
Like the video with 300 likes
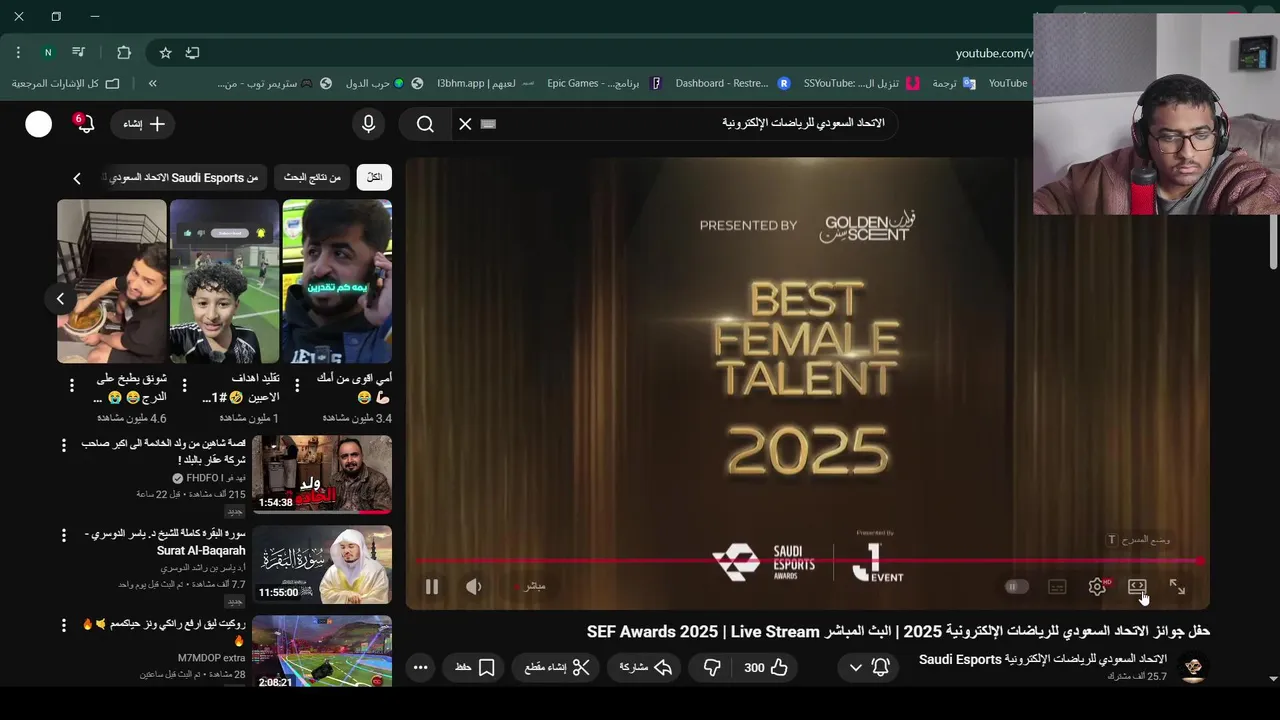coord(766,667)
